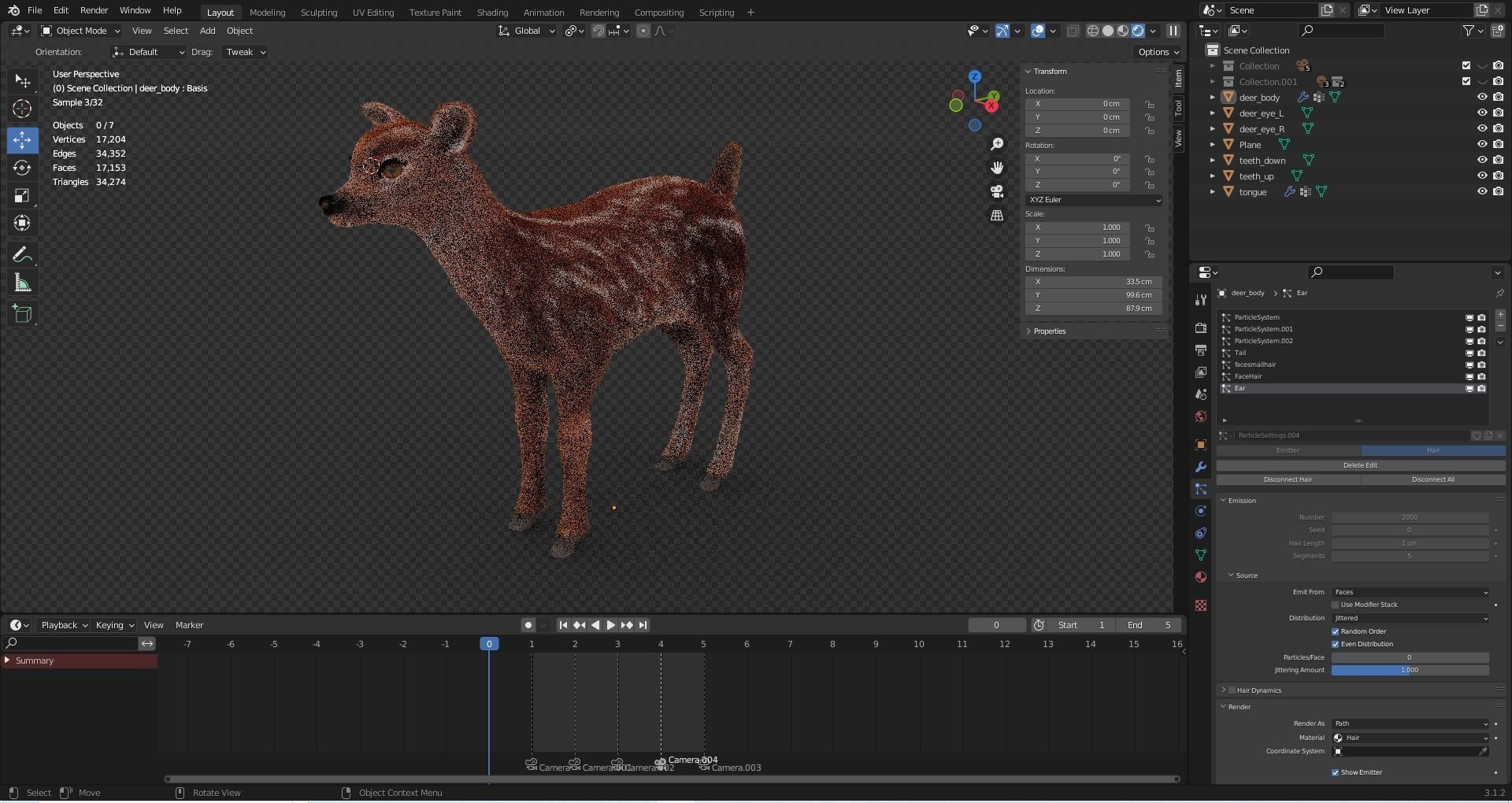Activate the Scale tool
The image size is (1512, 803).
click(22, 195)
